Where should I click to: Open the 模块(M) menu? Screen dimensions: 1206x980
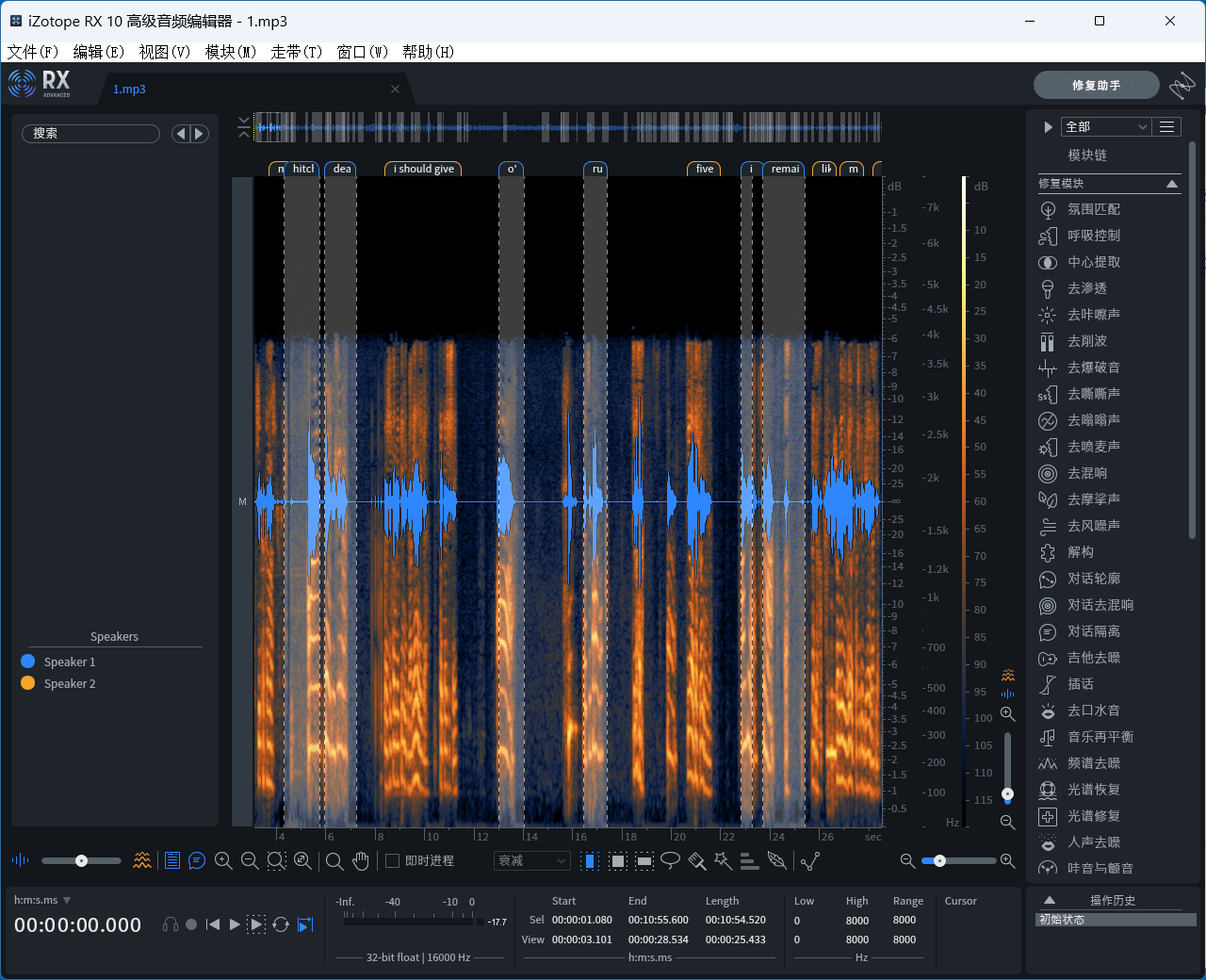click(x=231, y=52)
